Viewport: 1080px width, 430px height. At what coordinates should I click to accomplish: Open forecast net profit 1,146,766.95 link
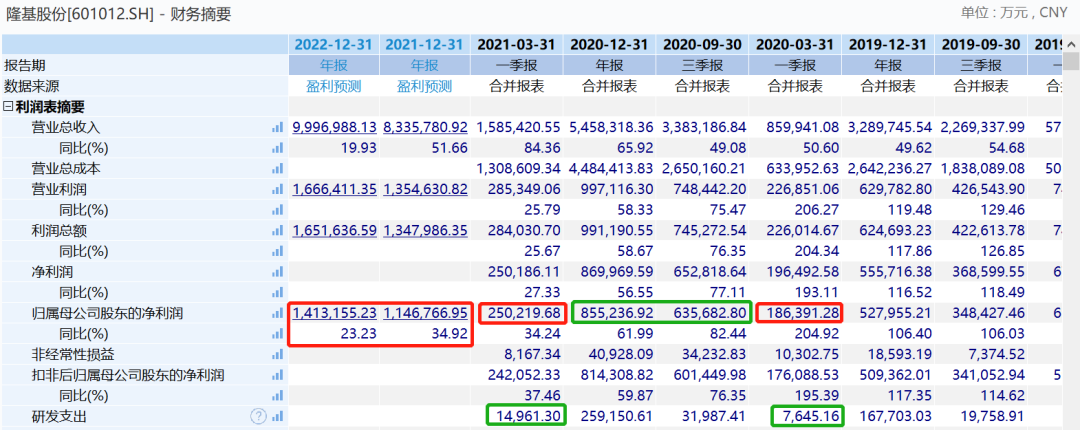tap(426, 314)
